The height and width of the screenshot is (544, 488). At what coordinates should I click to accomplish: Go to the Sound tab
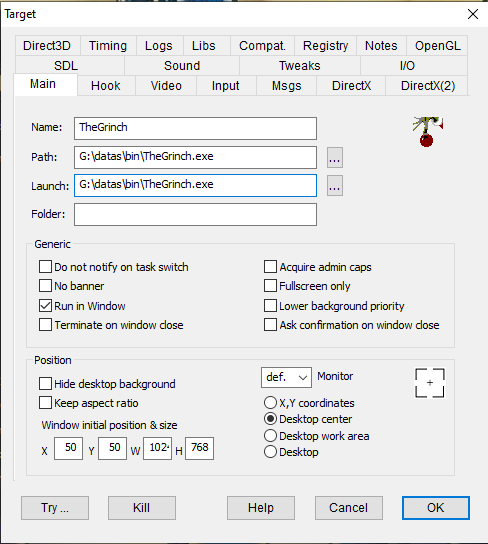tap(182, 65)
